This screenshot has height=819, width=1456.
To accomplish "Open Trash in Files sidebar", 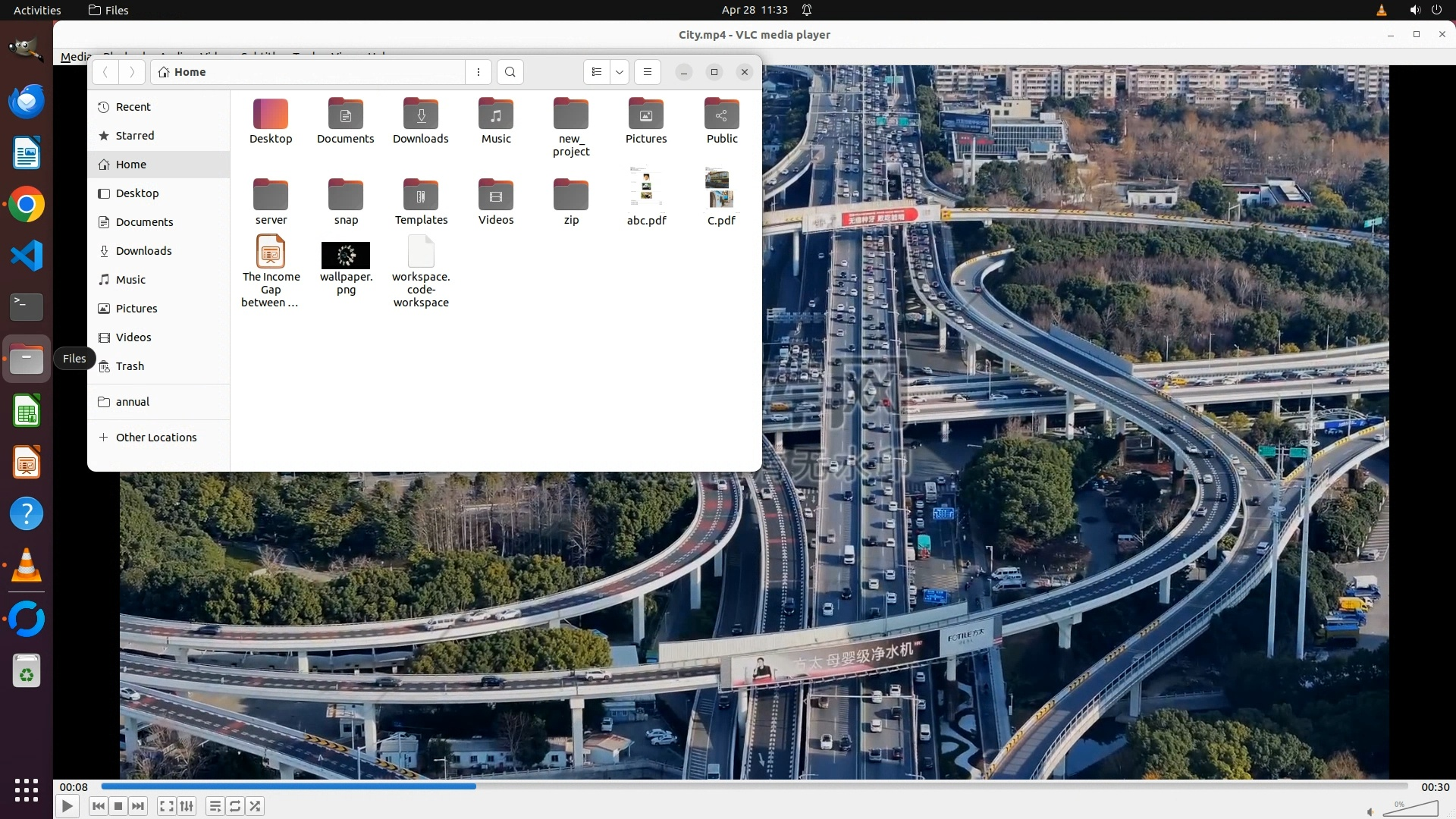I will [130, 366].
